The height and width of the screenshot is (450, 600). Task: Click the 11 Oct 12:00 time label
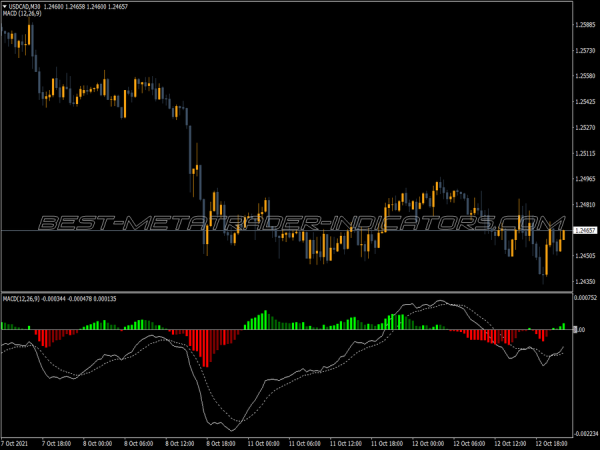(x=346, y=443)
